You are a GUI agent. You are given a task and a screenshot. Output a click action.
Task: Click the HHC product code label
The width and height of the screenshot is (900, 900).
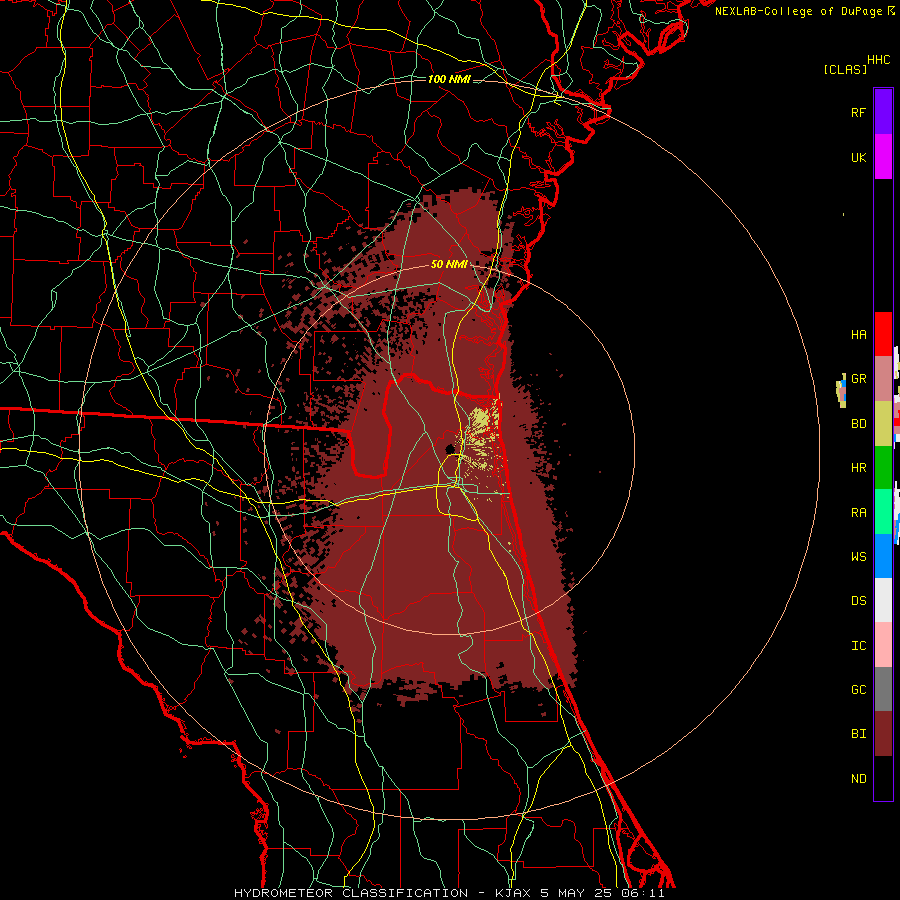(878, 60)
